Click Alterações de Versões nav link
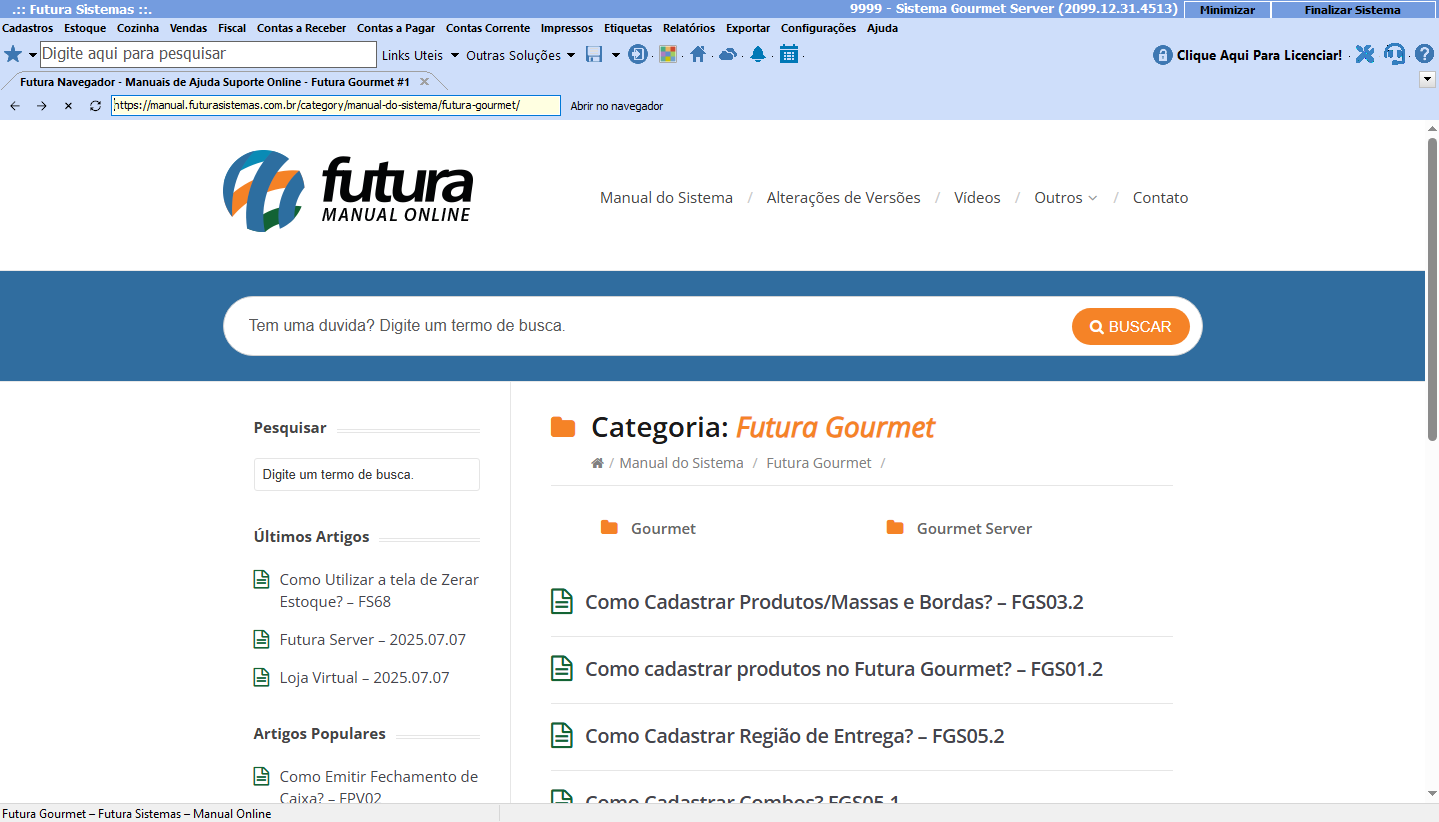The height and width of the screenshot is (822, 1439). [843, 198]
